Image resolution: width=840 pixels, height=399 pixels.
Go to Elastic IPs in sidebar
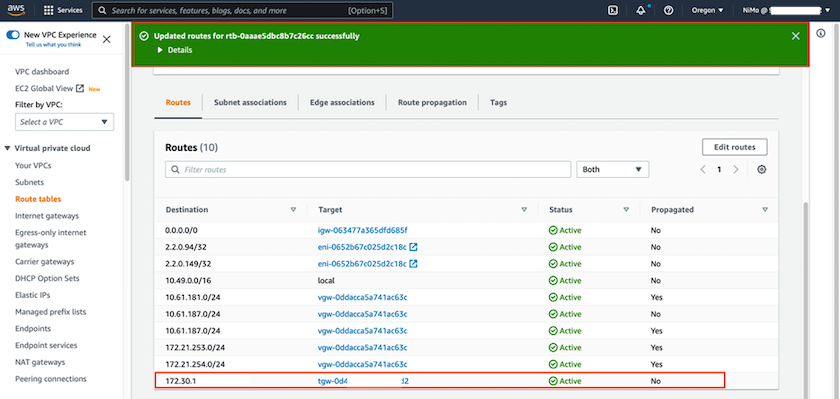(x=33, y=295)
